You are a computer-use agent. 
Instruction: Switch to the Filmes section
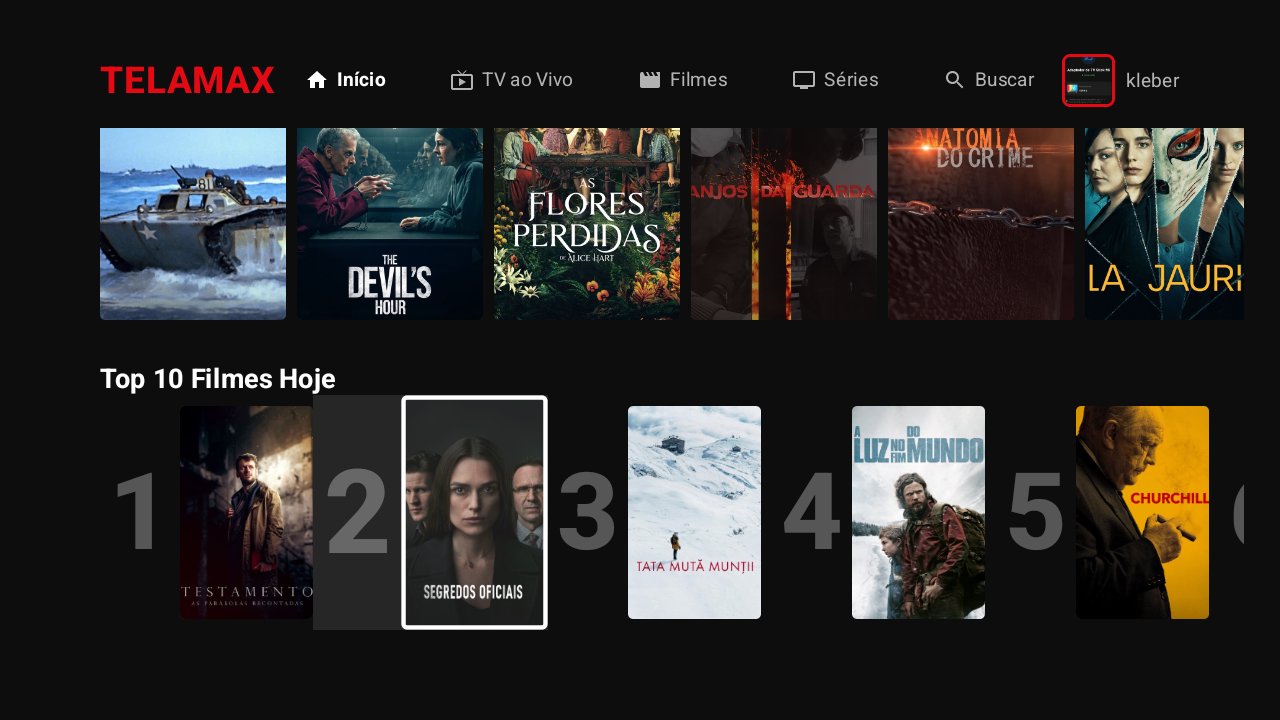click(684, 80)
